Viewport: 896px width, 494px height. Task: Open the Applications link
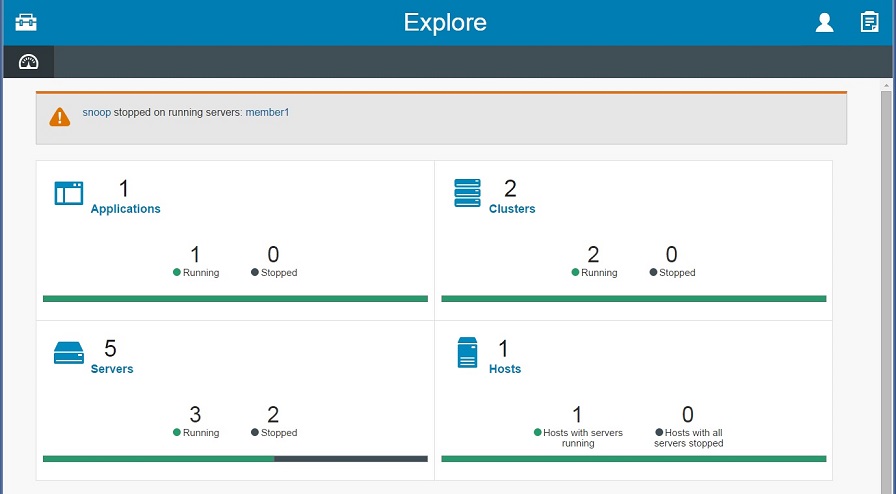pos(125,209)
